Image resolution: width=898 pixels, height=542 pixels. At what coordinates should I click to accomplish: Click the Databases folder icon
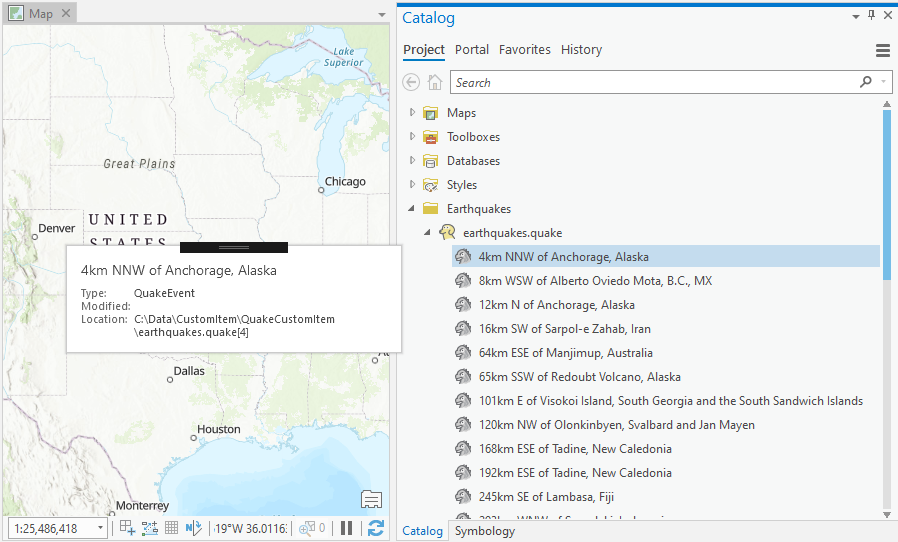pos(431,161)
